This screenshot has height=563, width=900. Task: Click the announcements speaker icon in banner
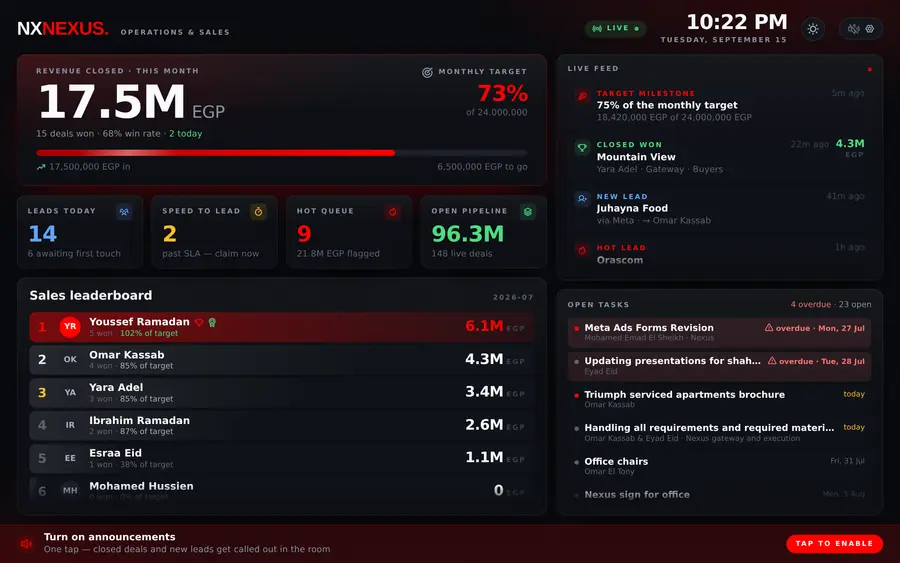pyautogui.click(x=26, y=543)
